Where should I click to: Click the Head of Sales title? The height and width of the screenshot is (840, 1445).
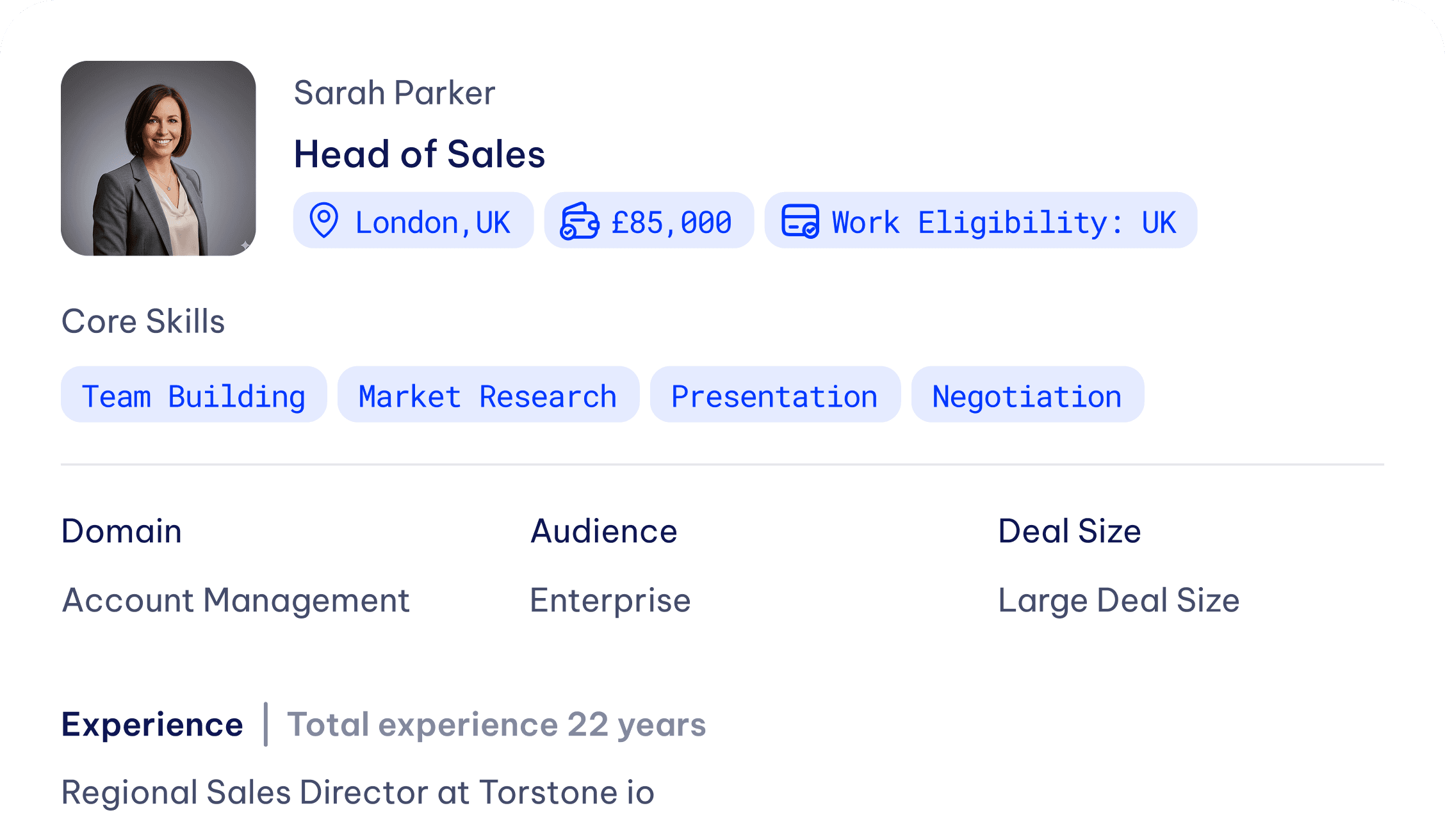(420, 154)
